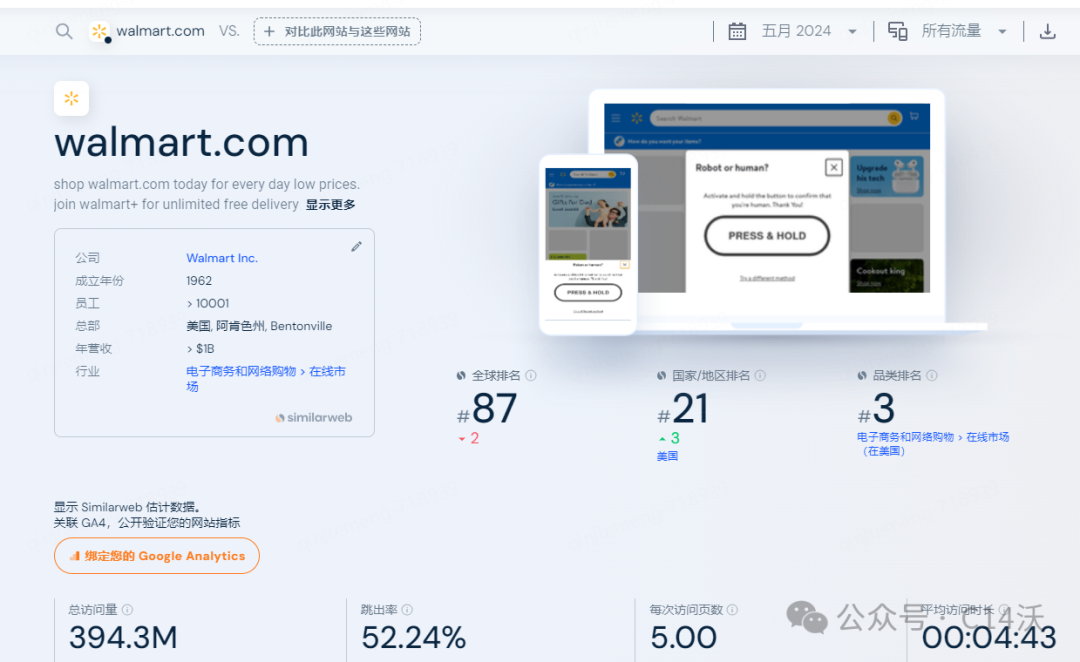Click the devices traffic icon

click(897, 32)
